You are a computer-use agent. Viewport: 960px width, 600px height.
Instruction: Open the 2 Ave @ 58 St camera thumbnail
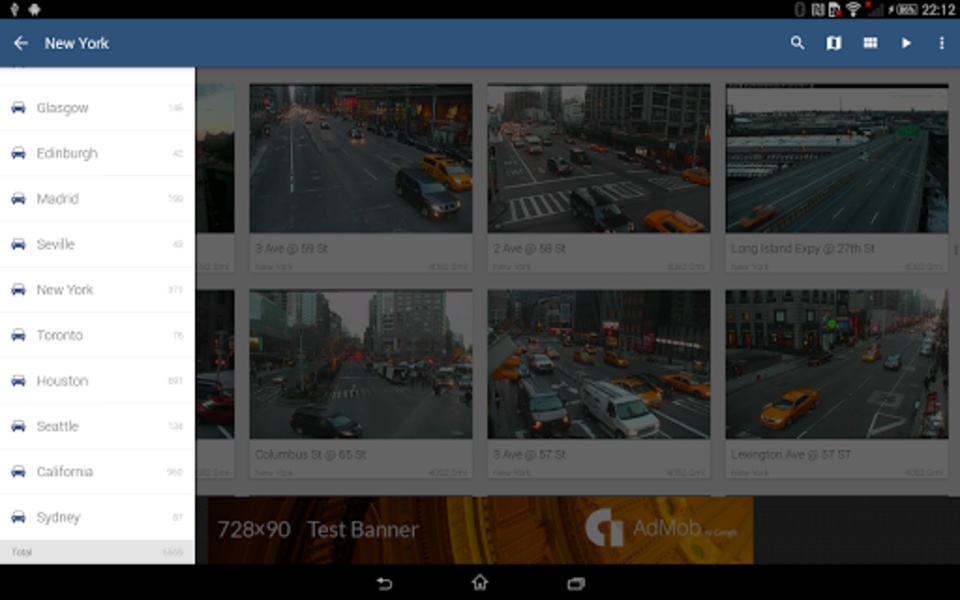599,159
